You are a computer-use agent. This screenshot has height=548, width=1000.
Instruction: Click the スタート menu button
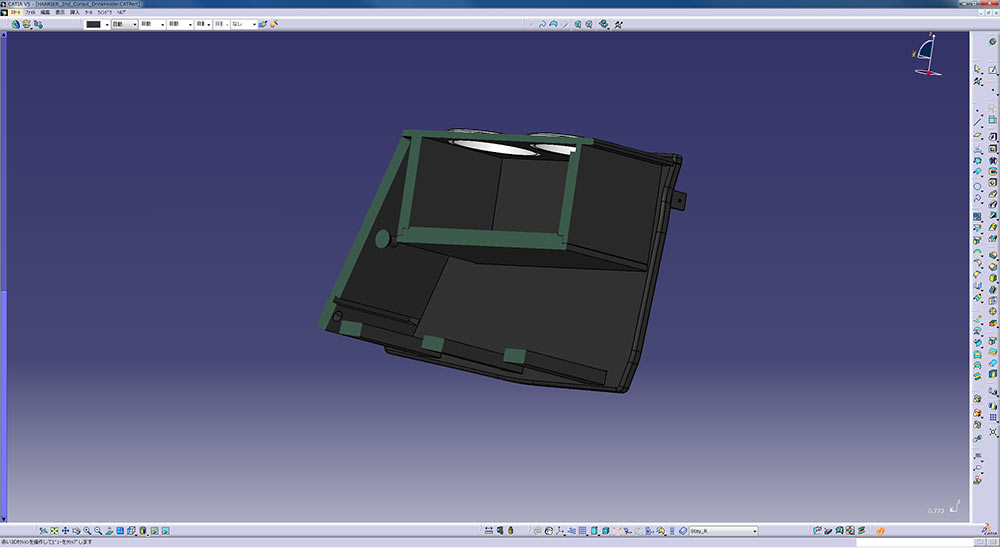coord(14,11)
